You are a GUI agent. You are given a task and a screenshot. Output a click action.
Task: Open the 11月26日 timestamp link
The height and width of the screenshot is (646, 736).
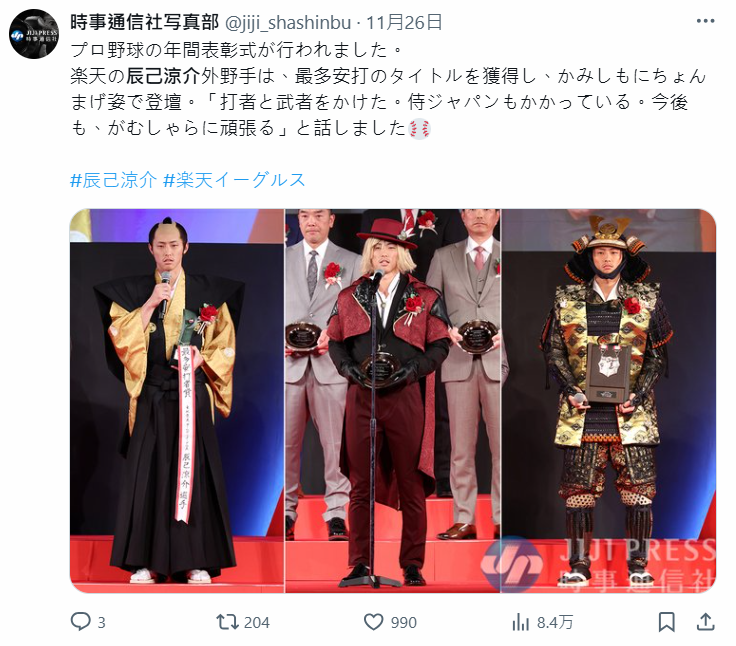click(x=404, y=22)
